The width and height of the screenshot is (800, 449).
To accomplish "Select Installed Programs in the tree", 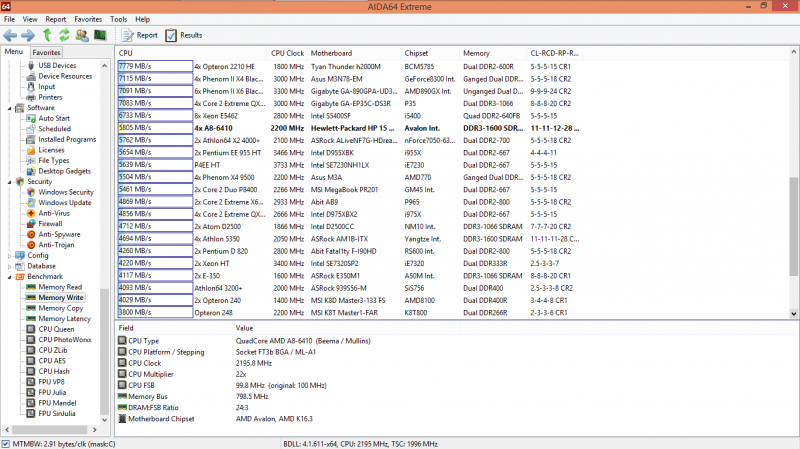I will point(67,139).
